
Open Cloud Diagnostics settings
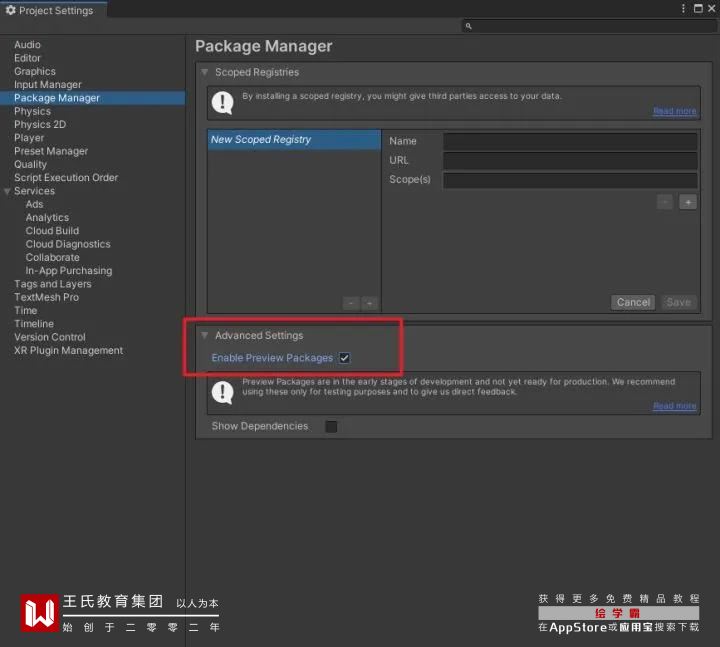[x=68, y=244]
